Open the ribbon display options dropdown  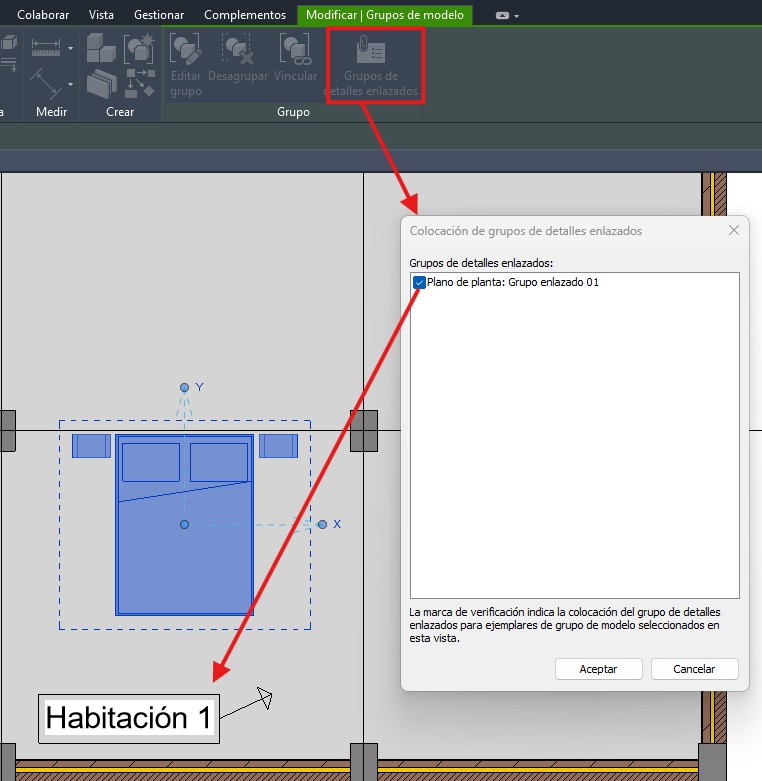(x=507, y=16)
